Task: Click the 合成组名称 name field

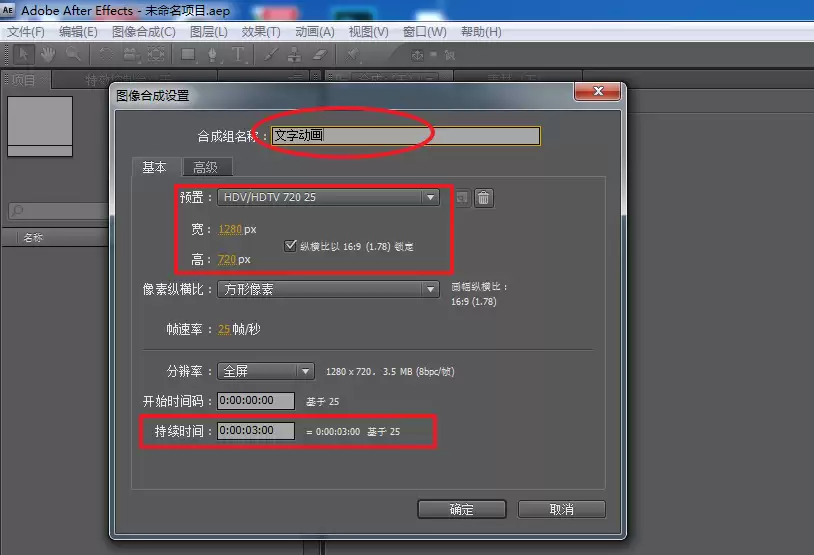Action: (406, 136)
